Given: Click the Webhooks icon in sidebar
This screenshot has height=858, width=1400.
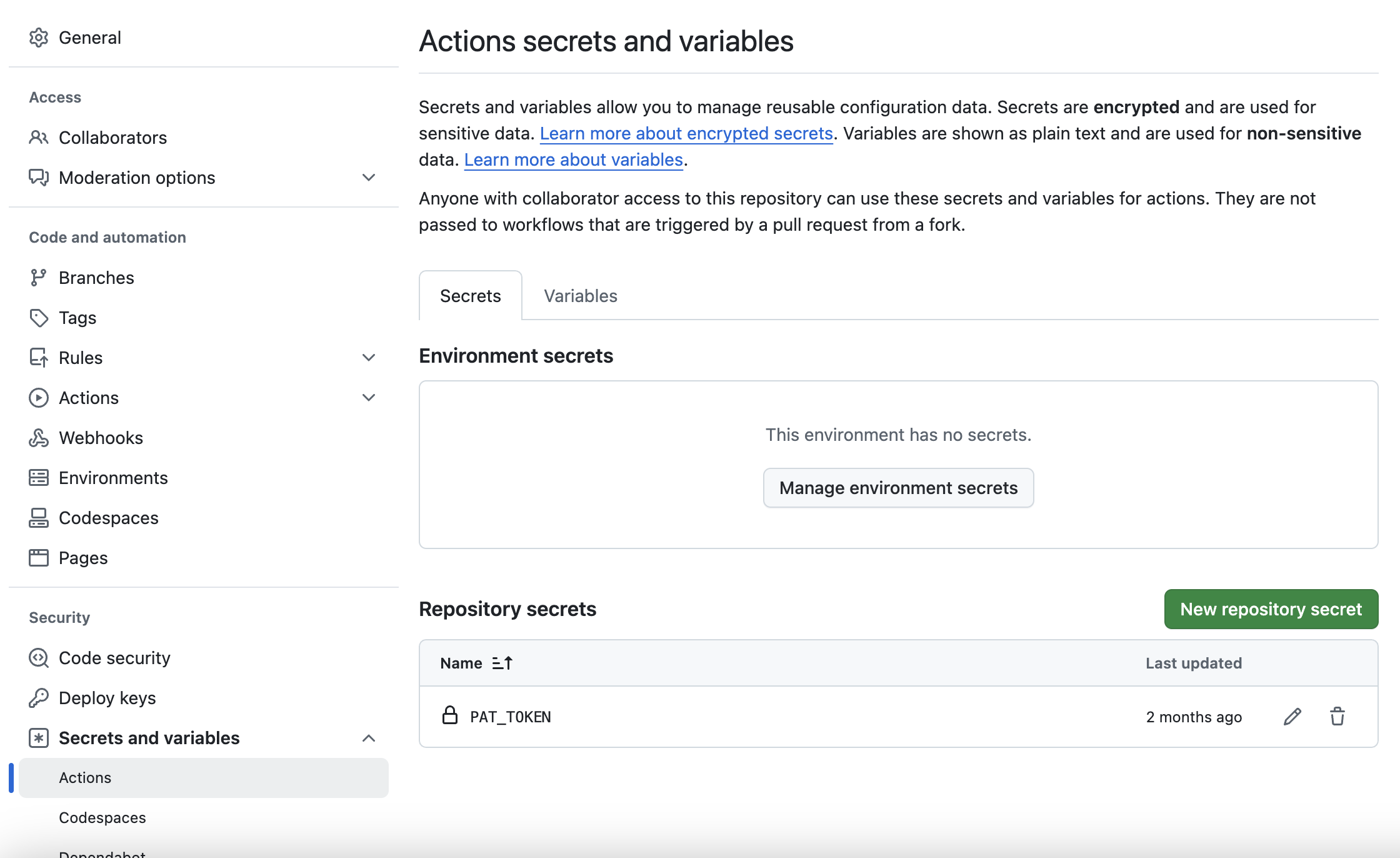Looking at the screenshot, I should 39,438.
